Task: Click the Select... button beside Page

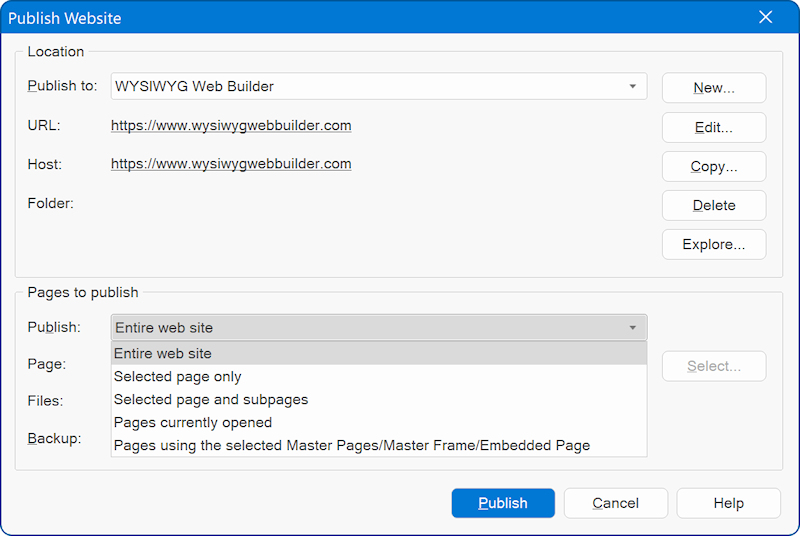Action: [x=714, y=366]
